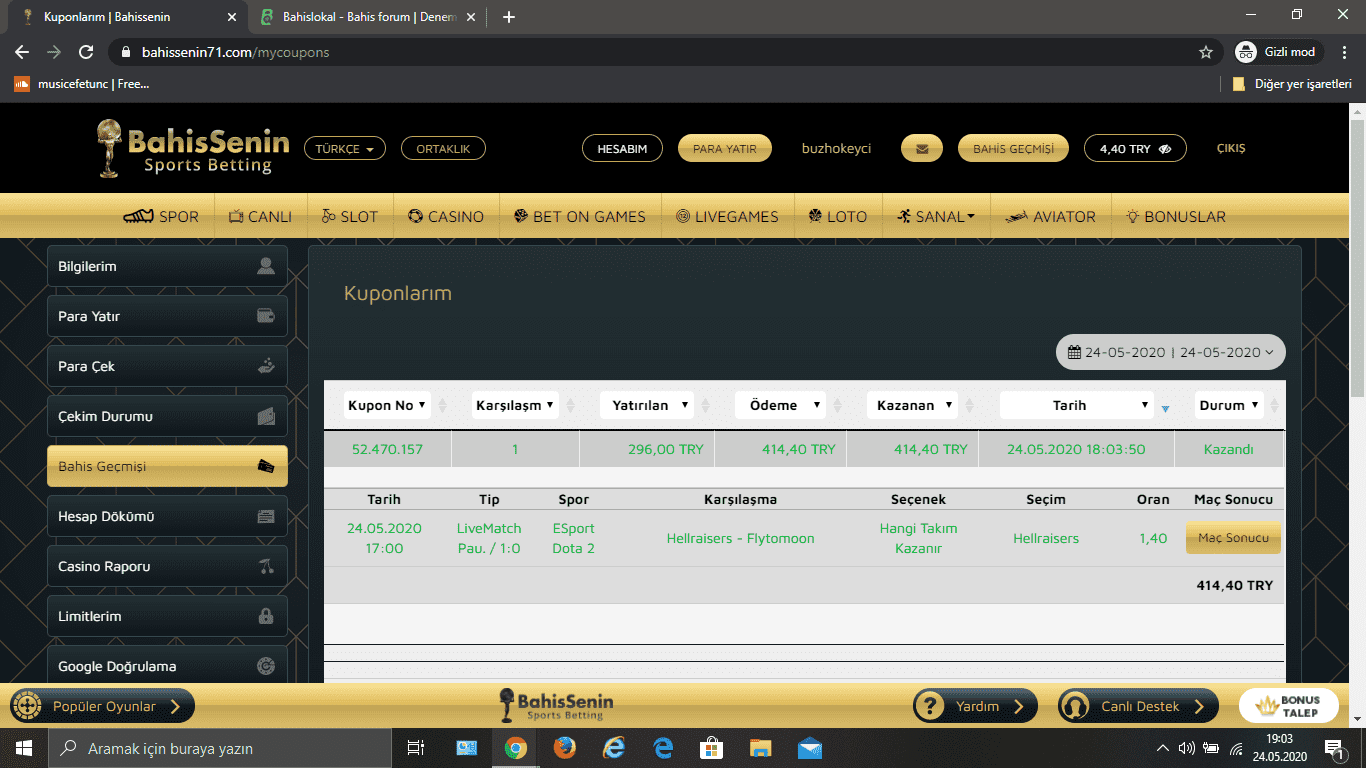
Task: Open Popüler Oyunlar in bottom bar
Action: click(x=102, y=706)
